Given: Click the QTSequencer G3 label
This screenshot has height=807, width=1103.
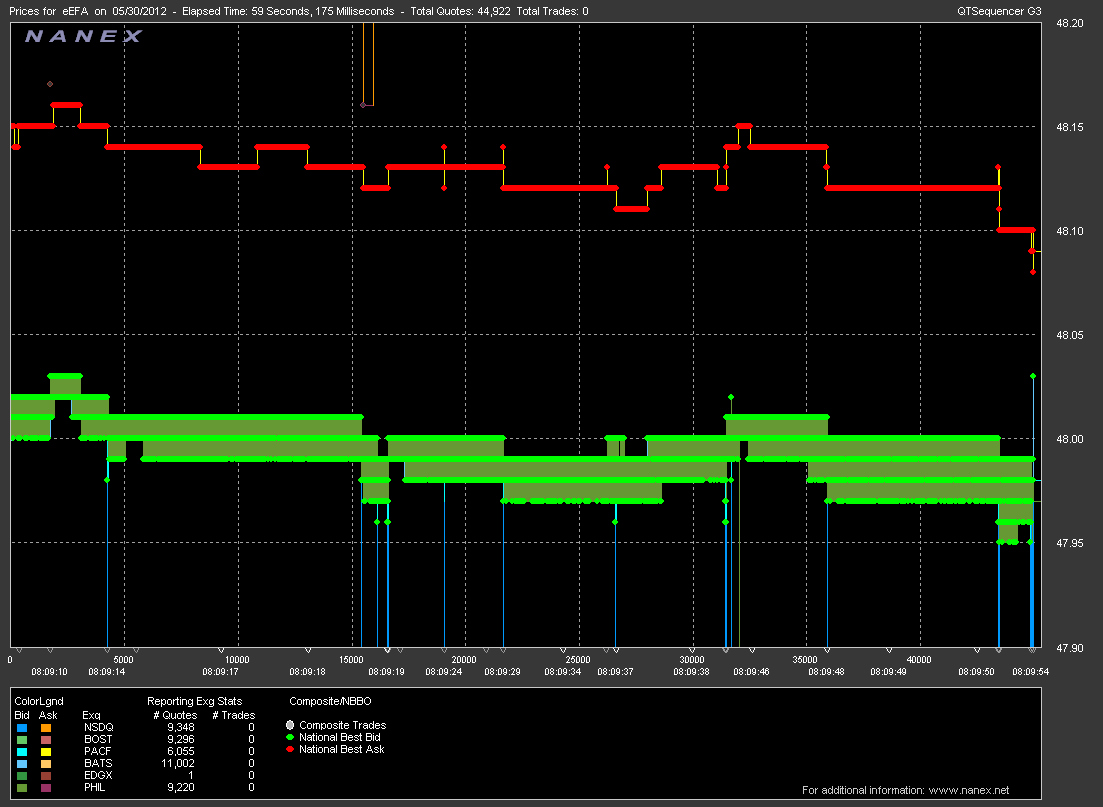Looking at the screenshot, I should [999, 11].
